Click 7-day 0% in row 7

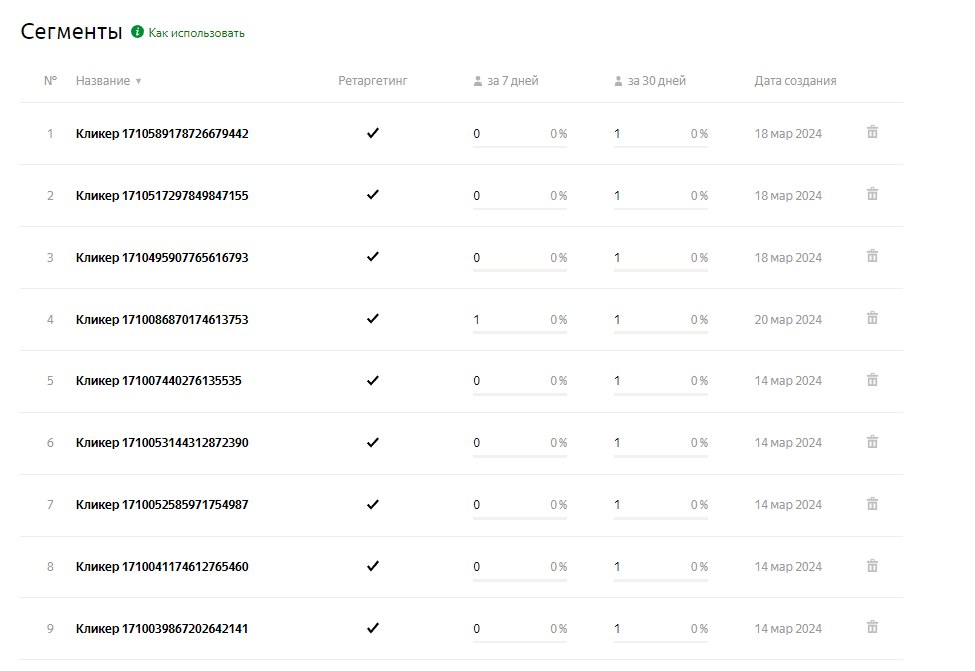558,504
